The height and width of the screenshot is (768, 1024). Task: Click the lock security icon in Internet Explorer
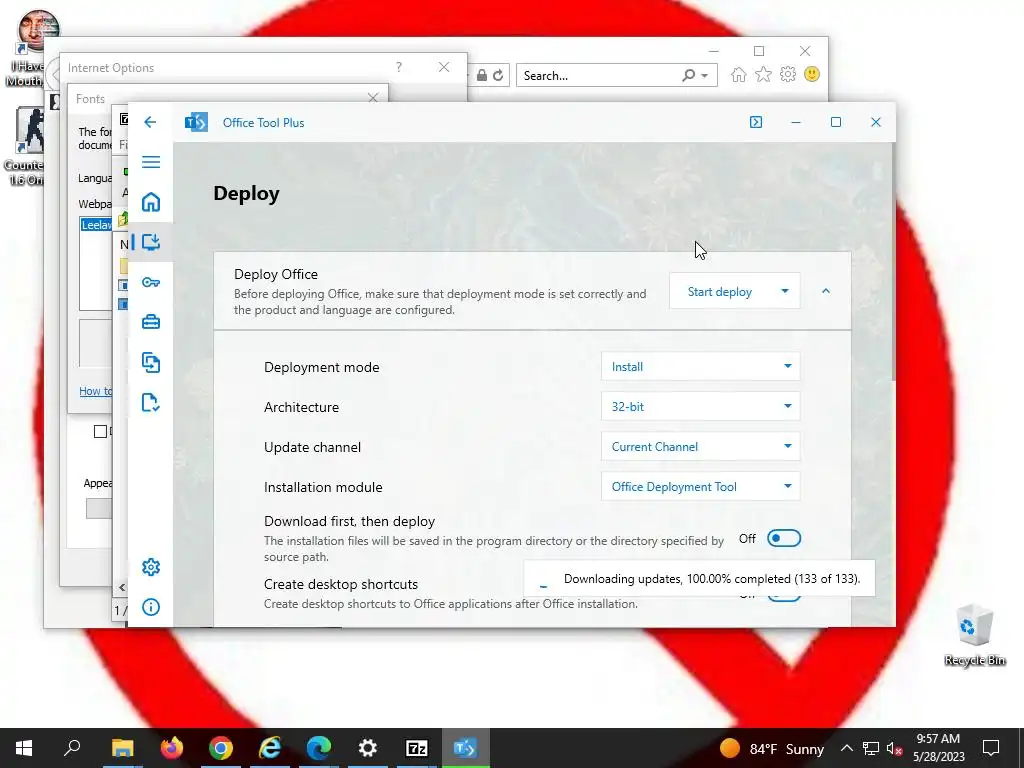pos(481,75)
